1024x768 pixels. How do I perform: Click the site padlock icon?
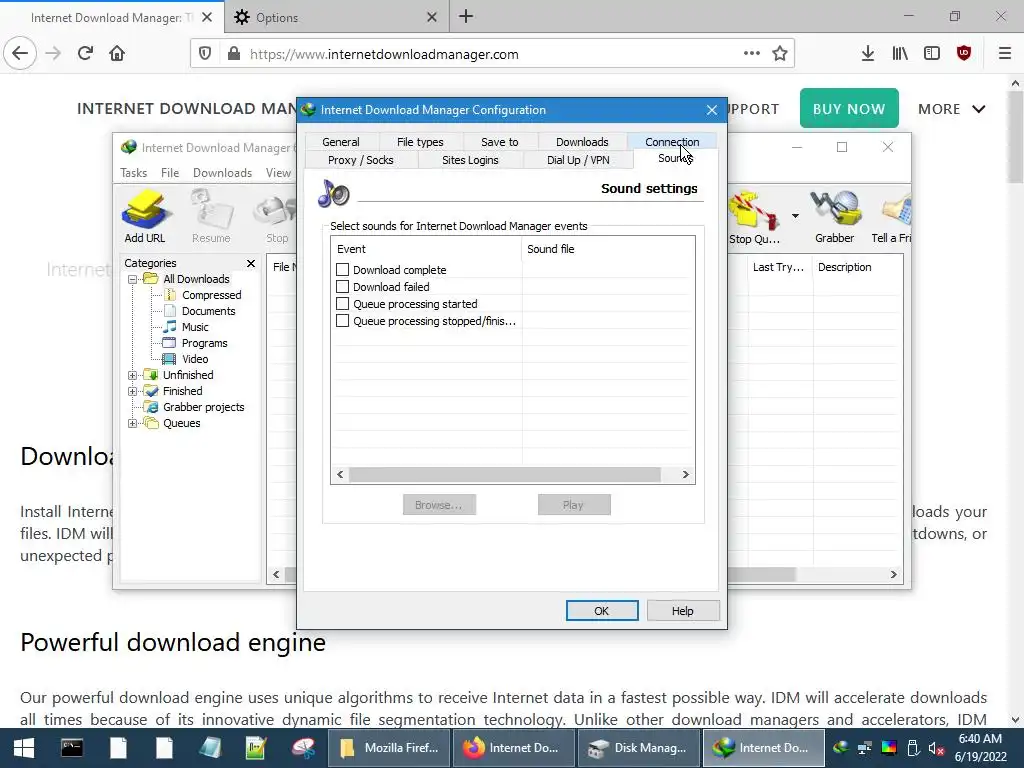click(x=234, y=54)
